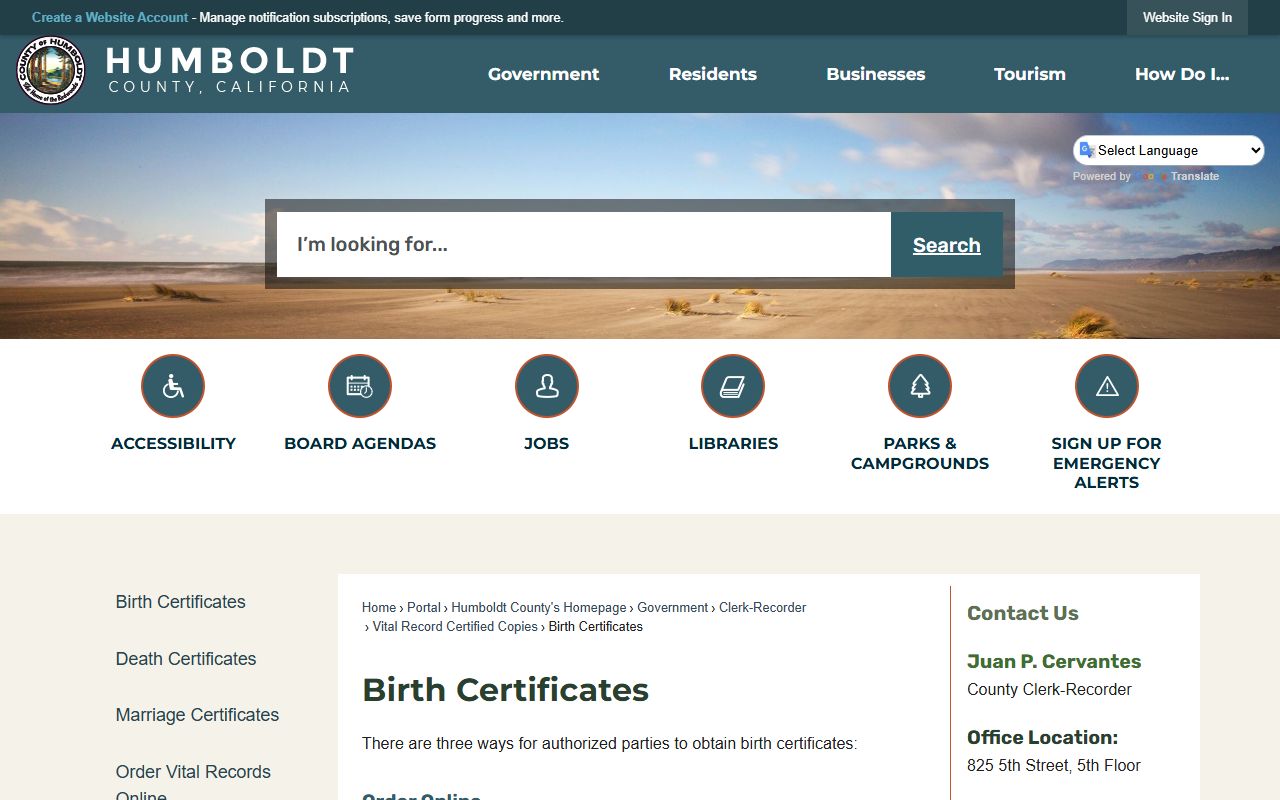Image resolution: width=1280 pixels, height=800 pixels.
Task: Select Marriage Certificates in the side menu
Action: tap(197, 715)
